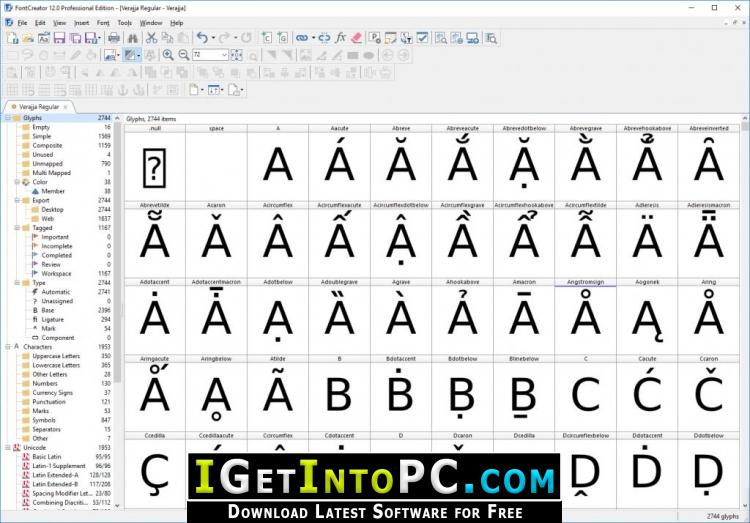Click the Undo arrow icon
The width and height of the screenshot is (750, 523).
[202, 38]
